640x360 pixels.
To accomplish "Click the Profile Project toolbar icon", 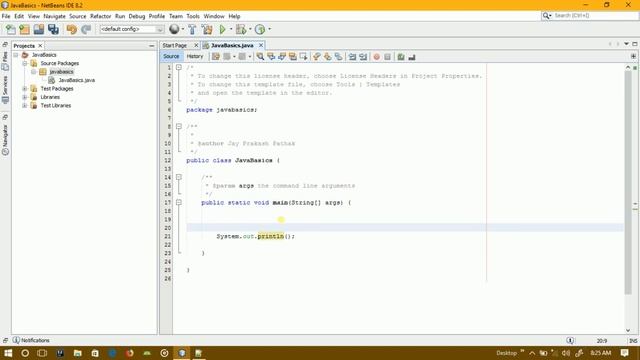I will (260, 29).
